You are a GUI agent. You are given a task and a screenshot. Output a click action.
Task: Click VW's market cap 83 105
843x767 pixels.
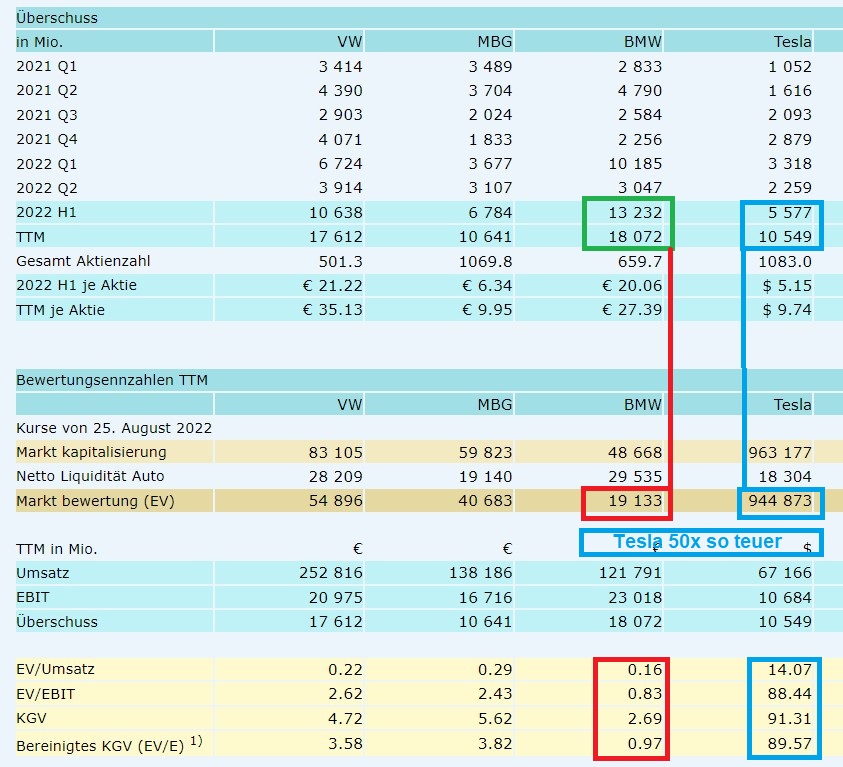coord(335,453)
